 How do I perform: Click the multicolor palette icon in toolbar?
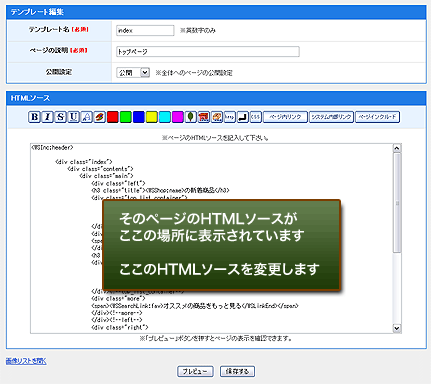coord(99,117)
